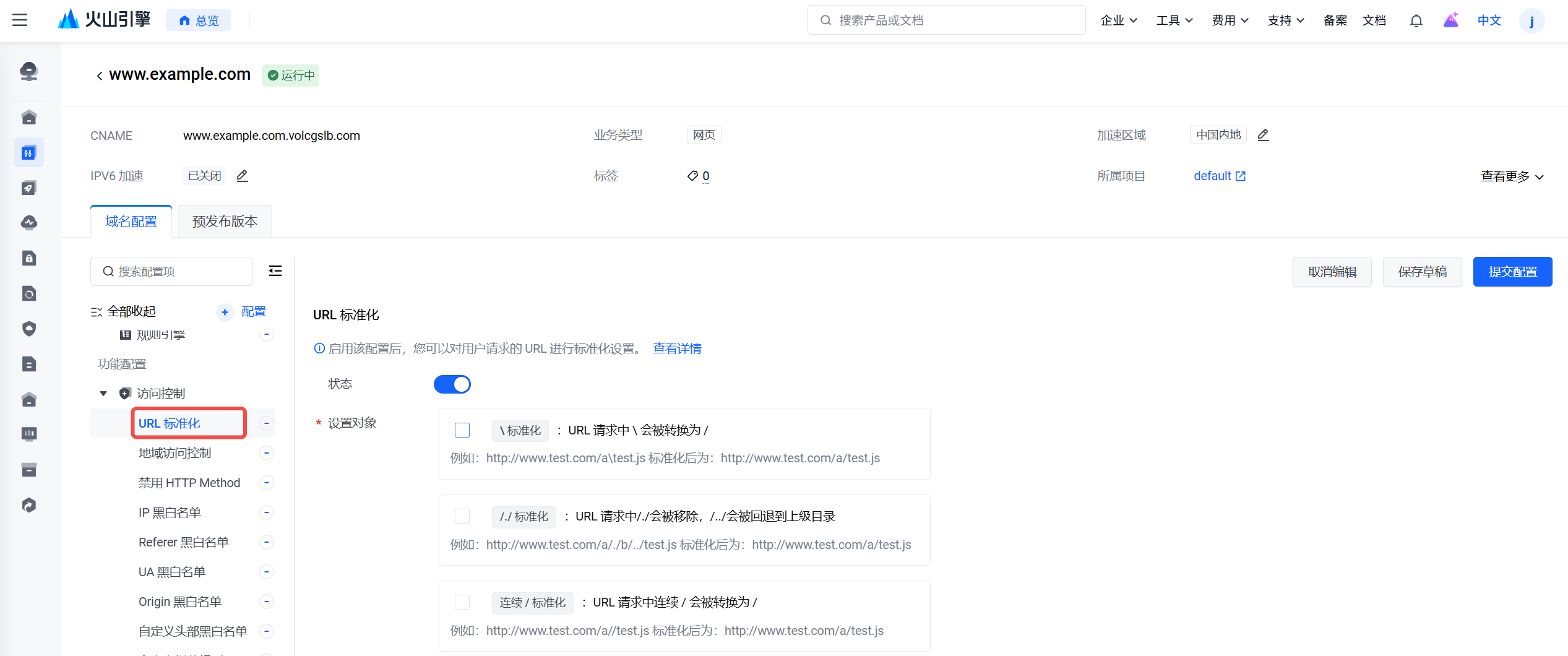Click the notification bell icon
The height and width of the screenshot is (656, 1568).
pyautogui.click(x=1416, y=20)
